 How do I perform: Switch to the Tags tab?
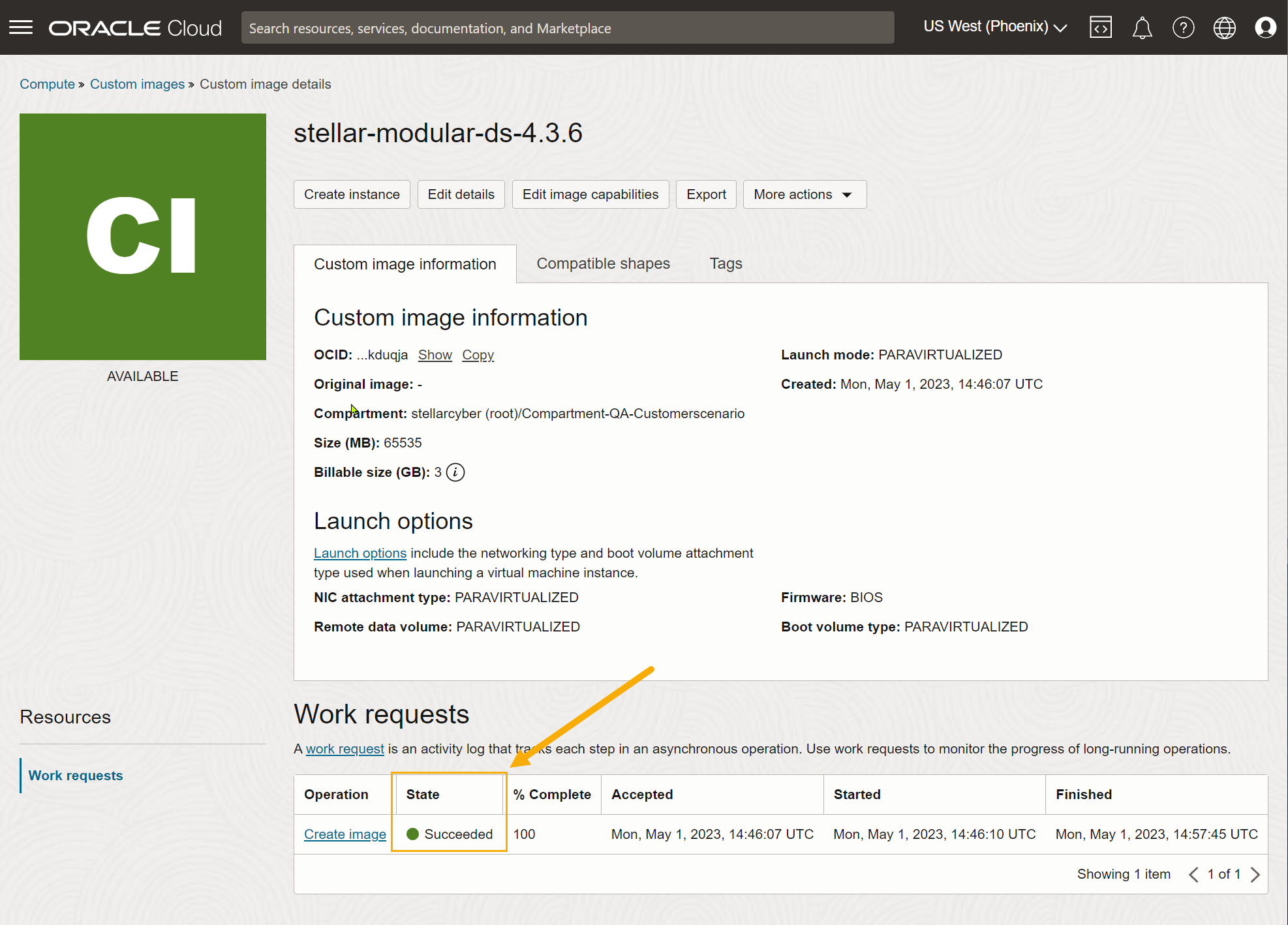tap(726, 264)
